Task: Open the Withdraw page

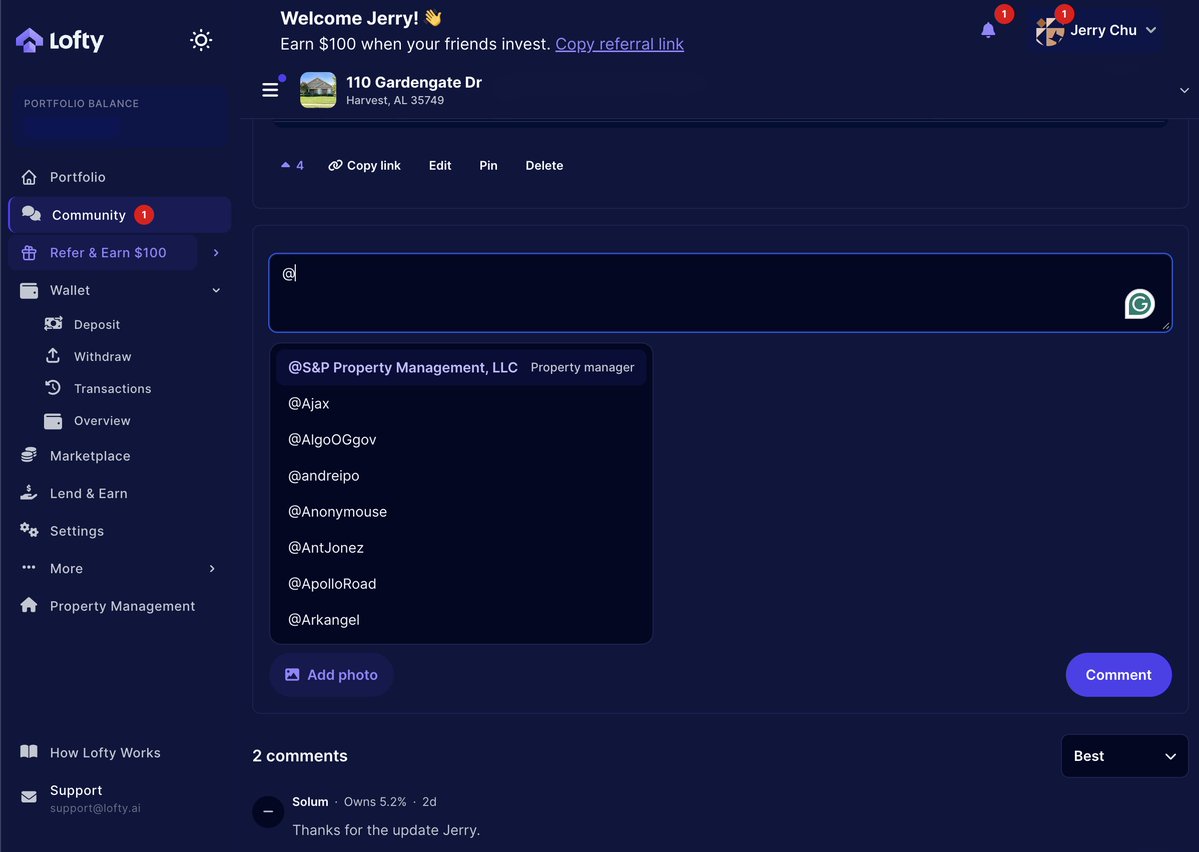Action: [102, 356]
